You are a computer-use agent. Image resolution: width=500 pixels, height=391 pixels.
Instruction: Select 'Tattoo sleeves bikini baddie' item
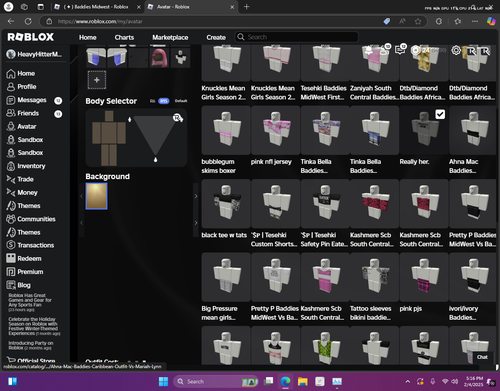pyautogui.click(x=374, y=287)
